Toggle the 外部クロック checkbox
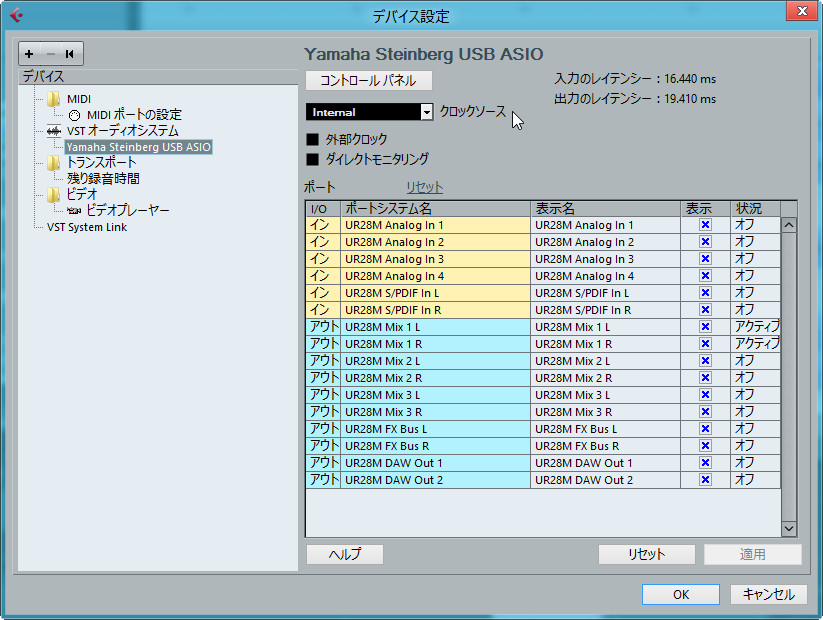Viewport: 823px width, 620px height. [x=313, y=139]
